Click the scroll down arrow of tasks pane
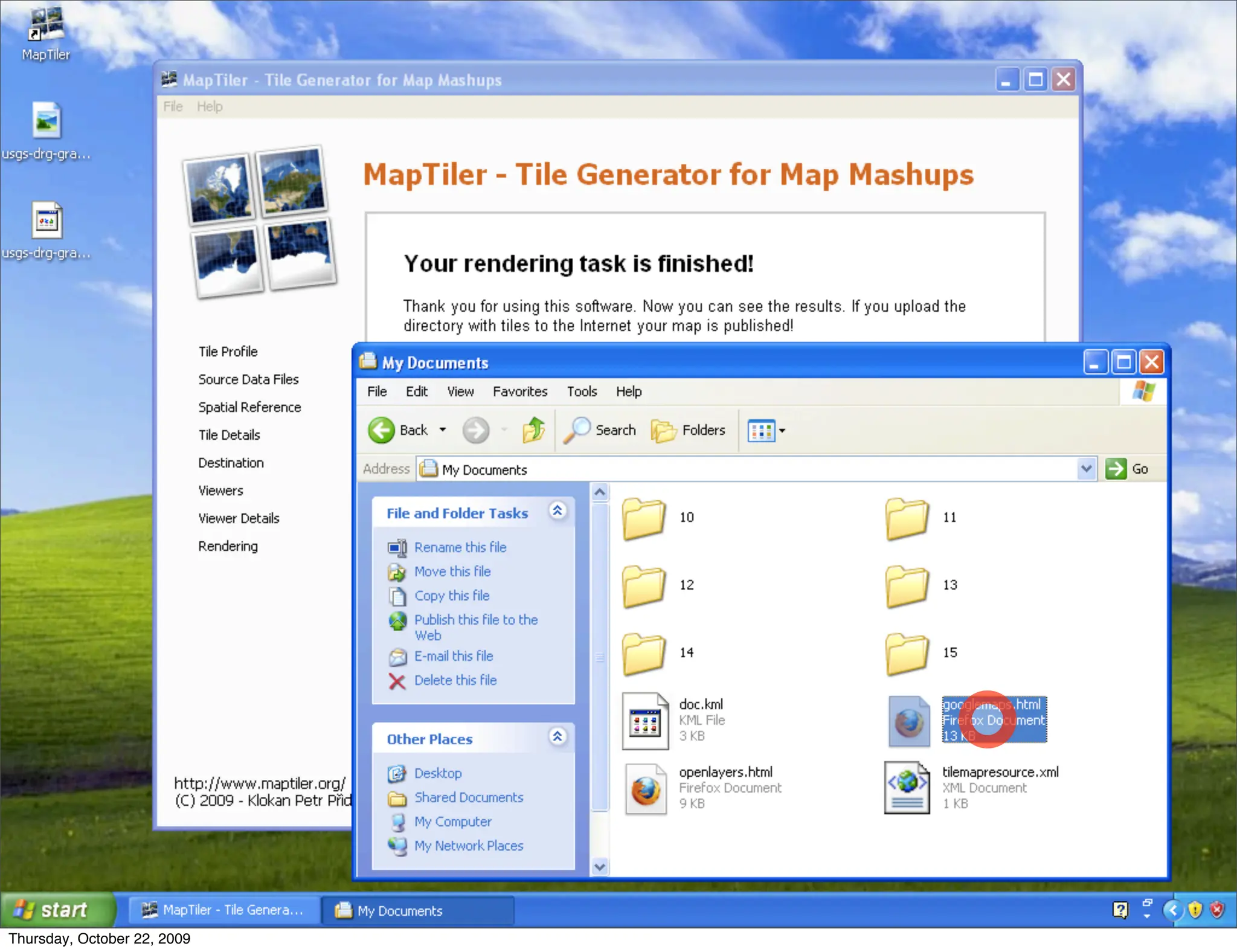The height and width of the screenshot is (952, 1237). pos(600,867)
